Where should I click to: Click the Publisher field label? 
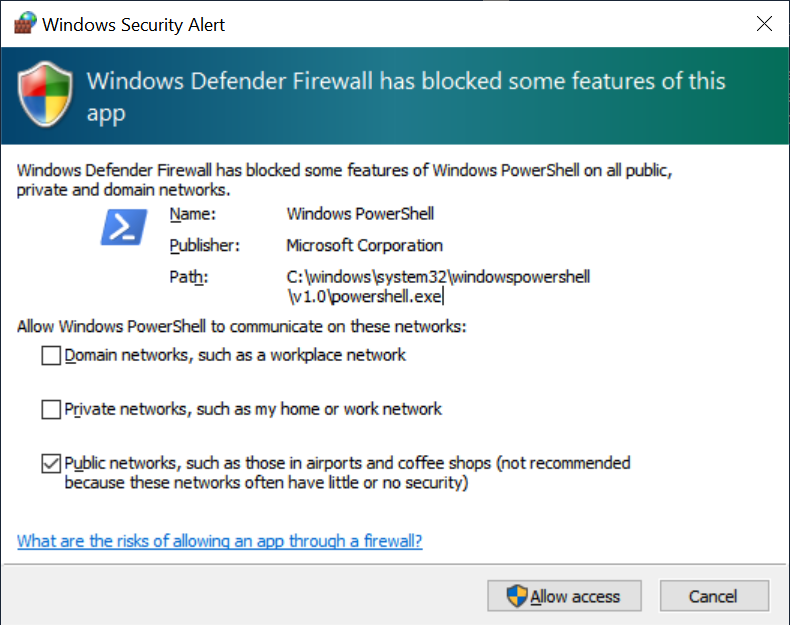(x=206, y=245)
